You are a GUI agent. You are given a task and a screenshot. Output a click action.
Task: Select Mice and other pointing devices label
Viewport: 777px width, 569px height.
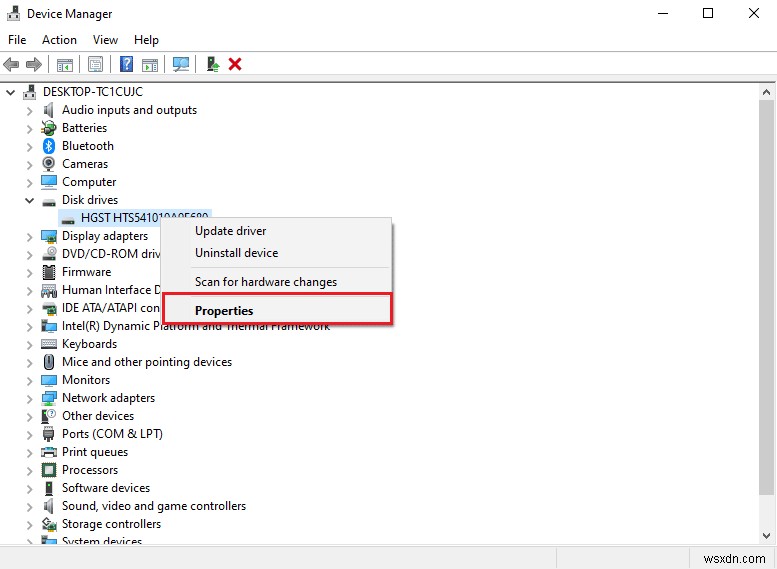pyautogui.click(x=147, y=362)
